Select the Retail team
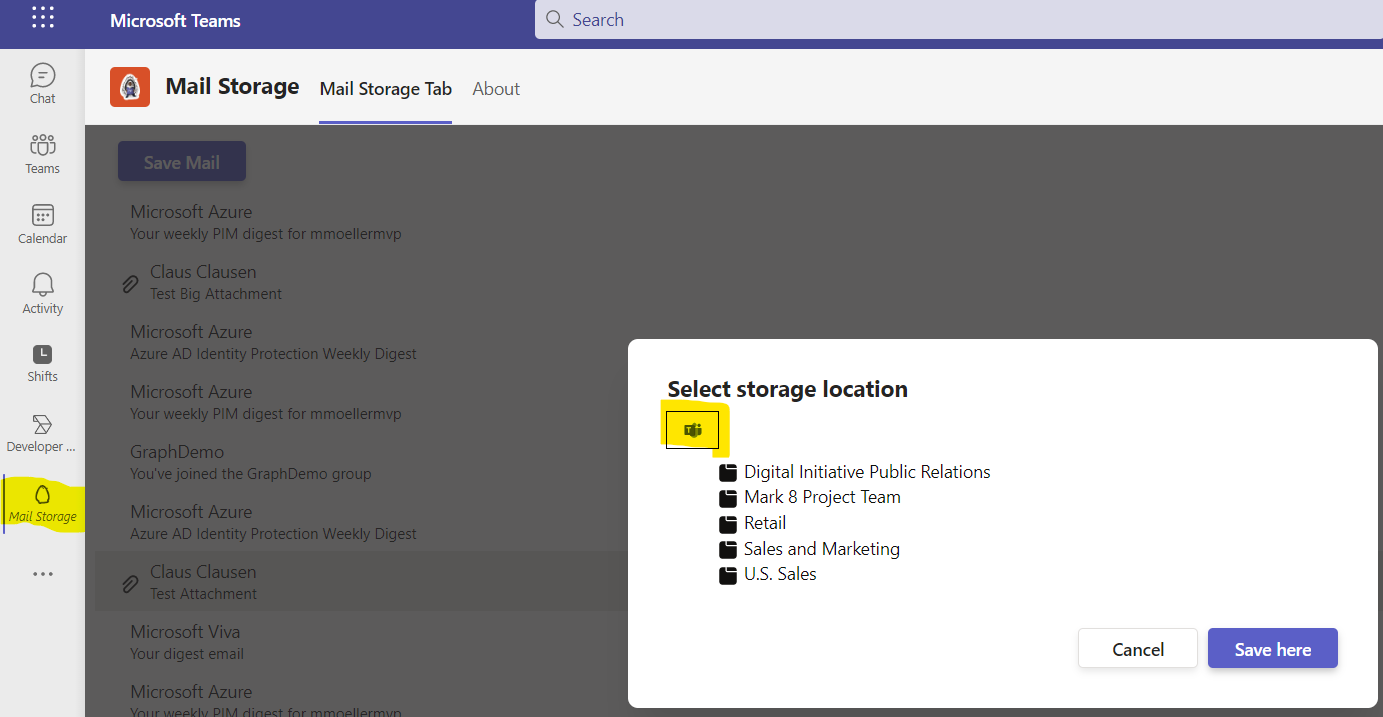1383x717 pixels. click(765, 523)
